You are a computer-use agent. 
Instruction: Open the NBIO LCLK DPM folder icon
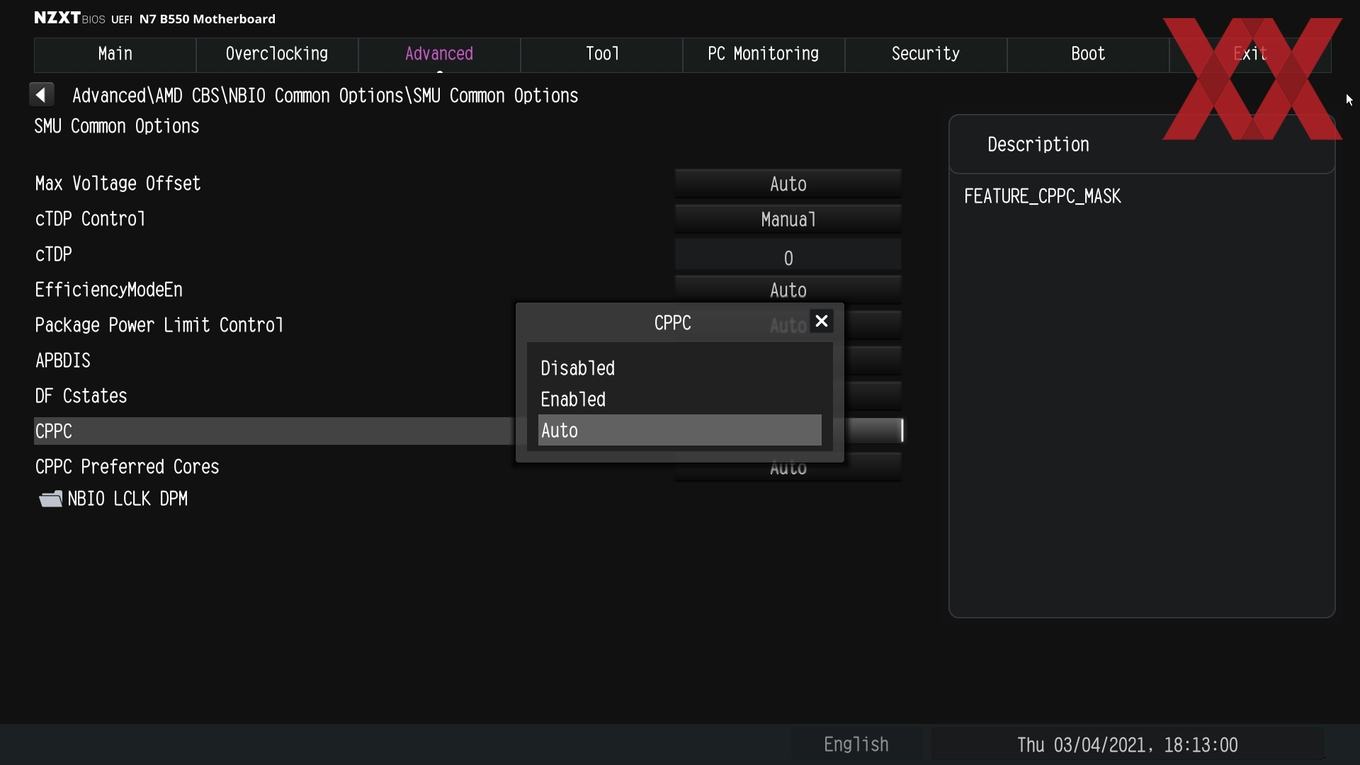tap(51, 499)
